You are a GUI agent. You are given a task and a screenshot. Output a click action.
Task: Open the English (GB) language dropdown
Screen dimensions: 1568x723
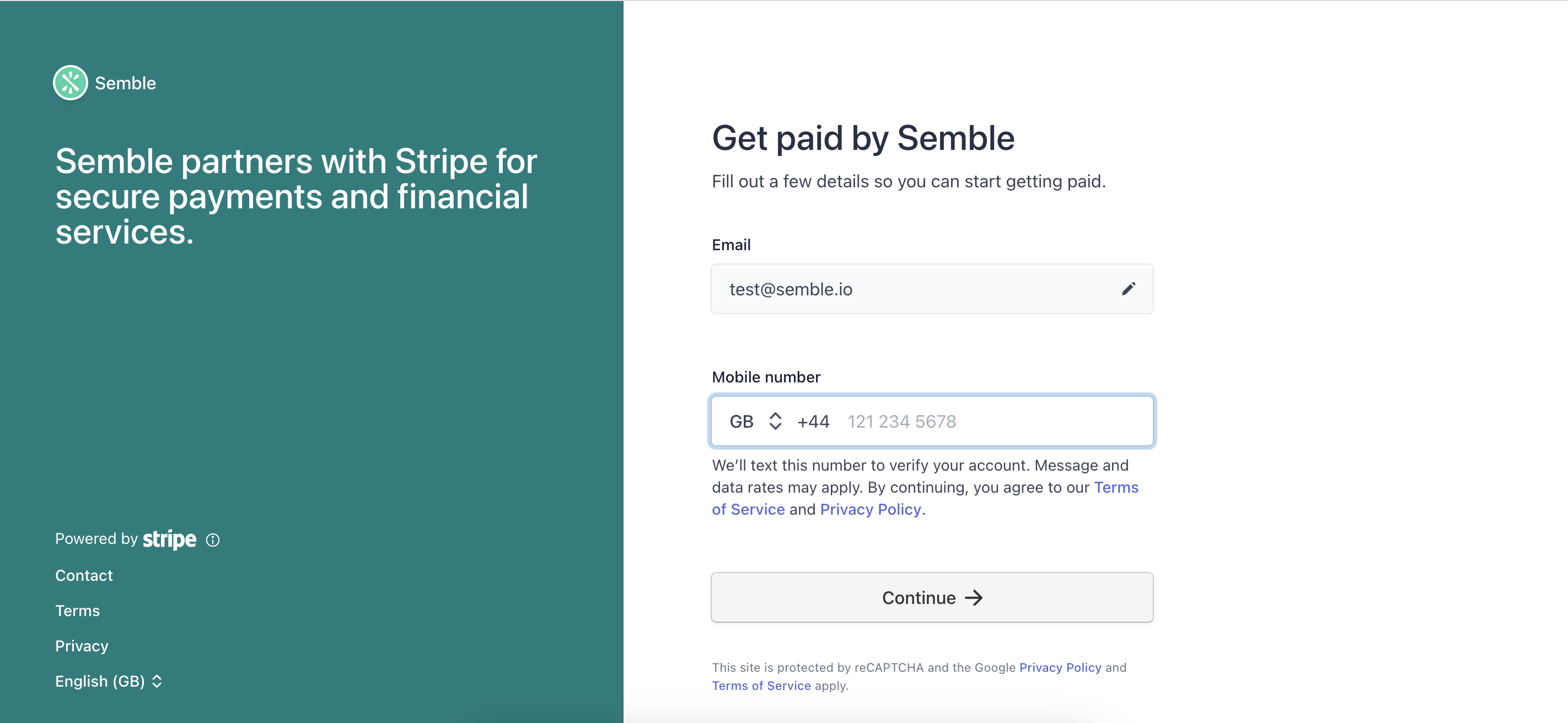(x=100, y=681)
